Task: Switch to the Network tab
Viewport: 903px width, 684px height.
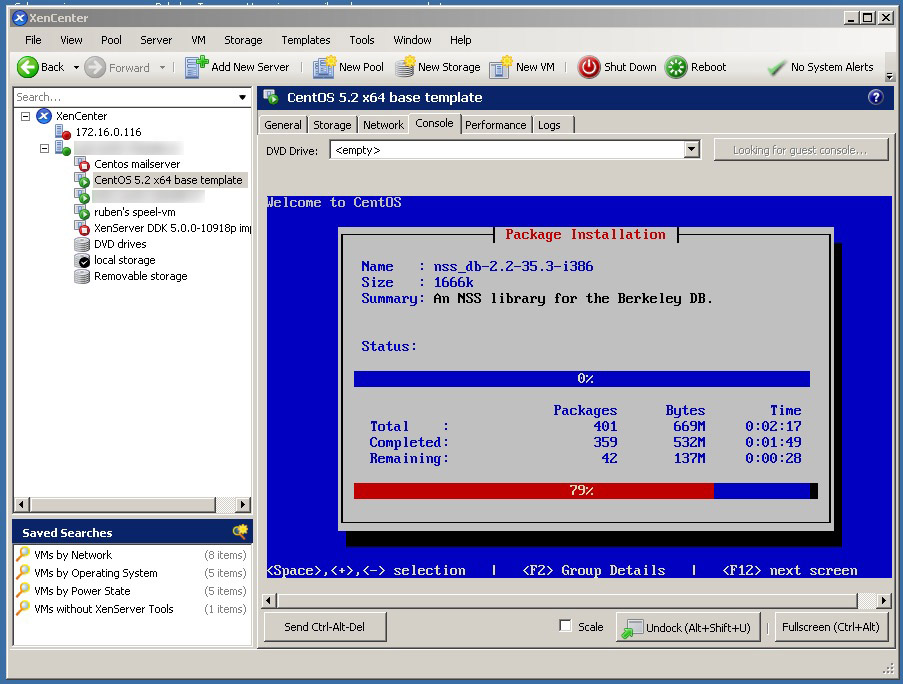Action: [x=384, y=125]
